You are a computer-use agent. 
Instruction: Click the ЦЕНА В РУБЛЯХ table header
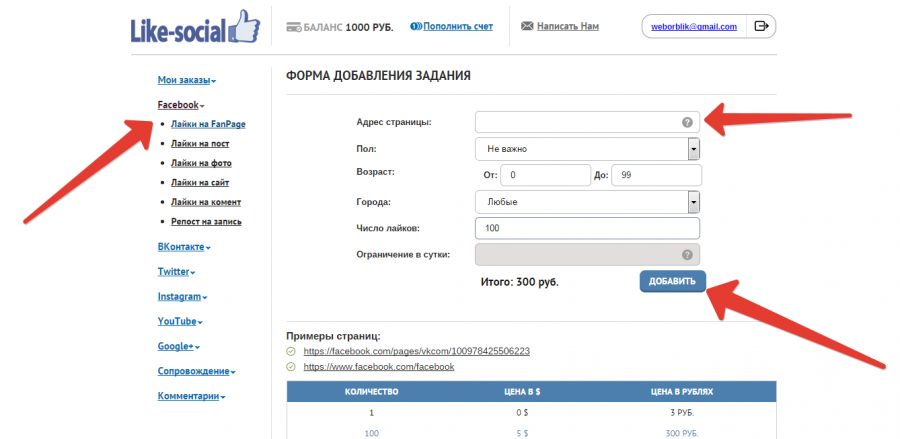tap(682, 392)
